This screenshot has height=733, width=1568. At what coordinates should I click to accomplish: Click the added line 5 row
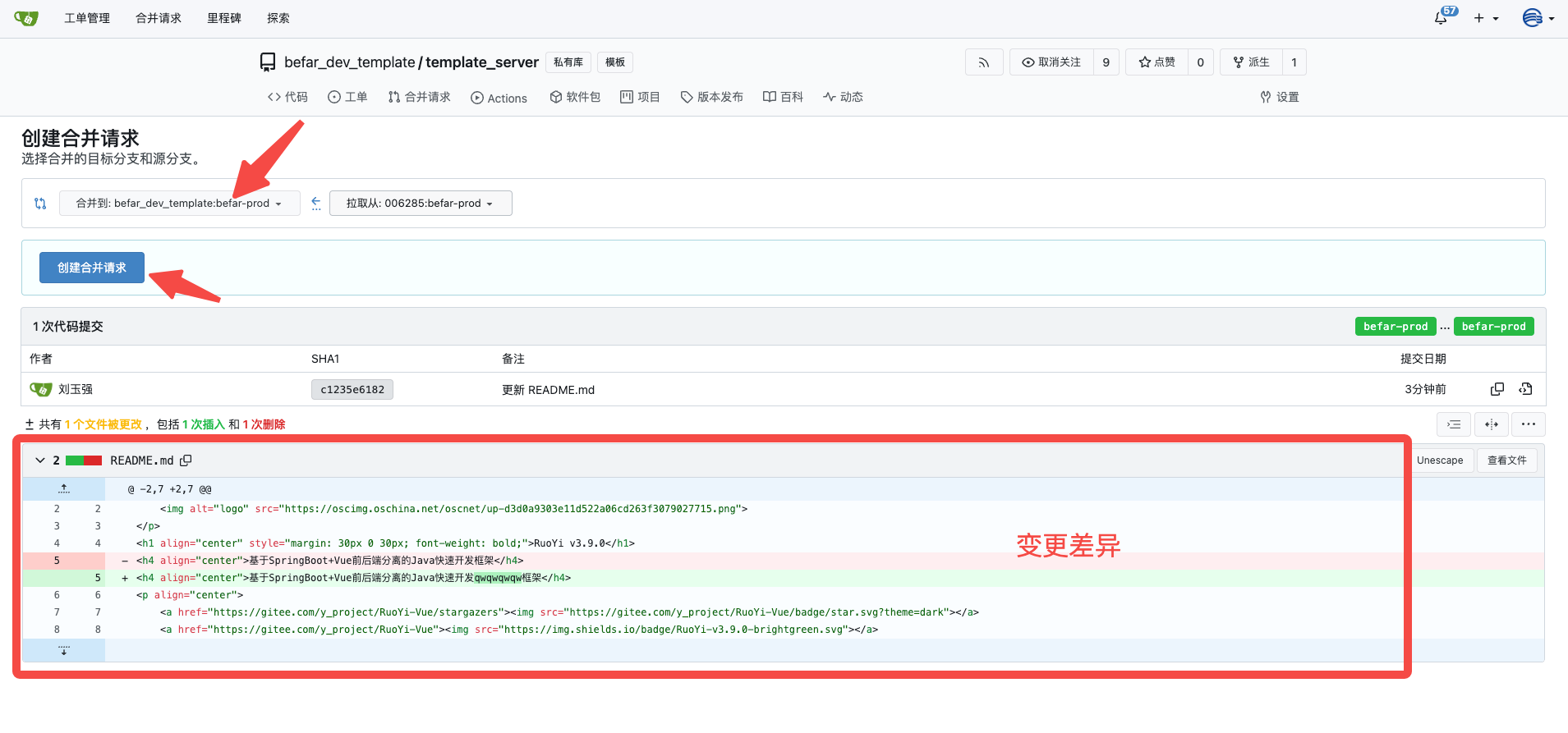(x=783, y=578)
